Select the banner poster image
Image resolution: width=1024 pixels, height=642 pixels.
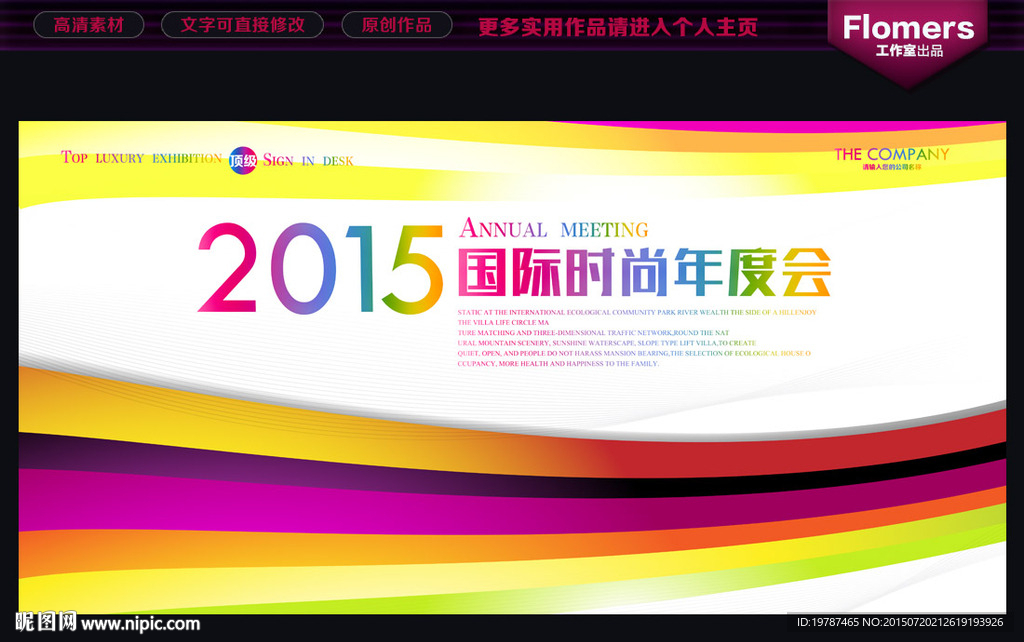(512, 367)
